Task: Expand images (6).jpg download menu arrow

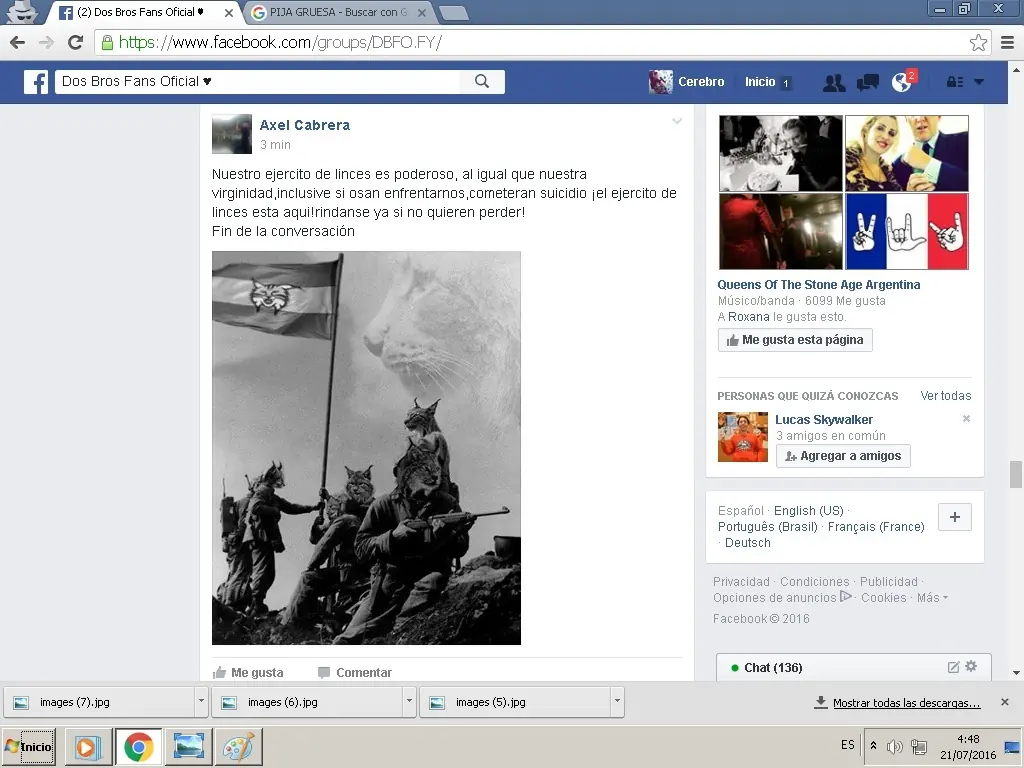Action: pos(409,702)
